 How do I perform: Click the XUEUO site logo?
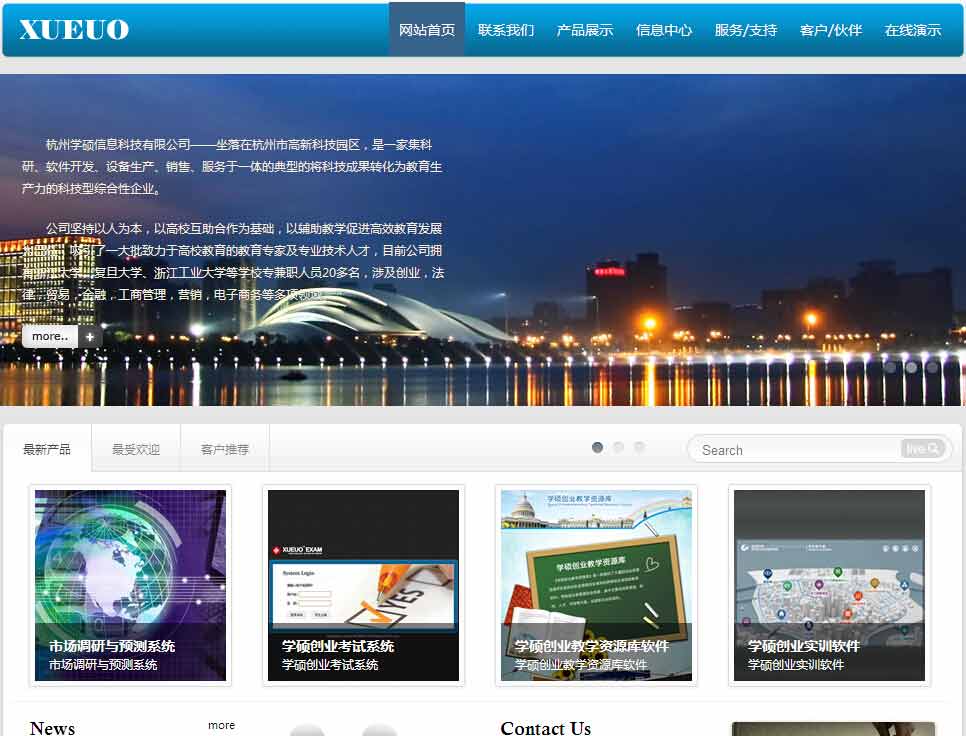click(74, 30)
